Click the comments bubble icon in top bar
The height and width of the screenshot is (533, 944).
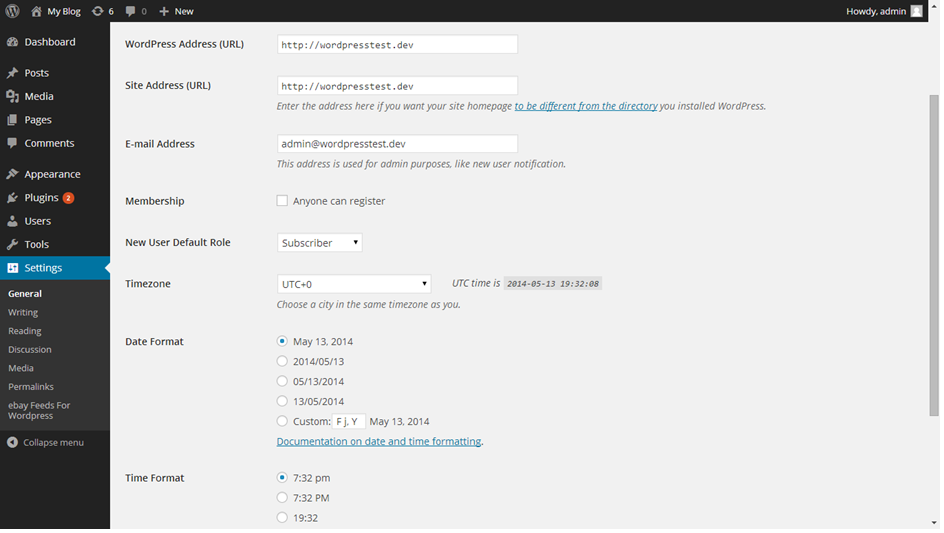pyautogui.click(x=131, y=11)
